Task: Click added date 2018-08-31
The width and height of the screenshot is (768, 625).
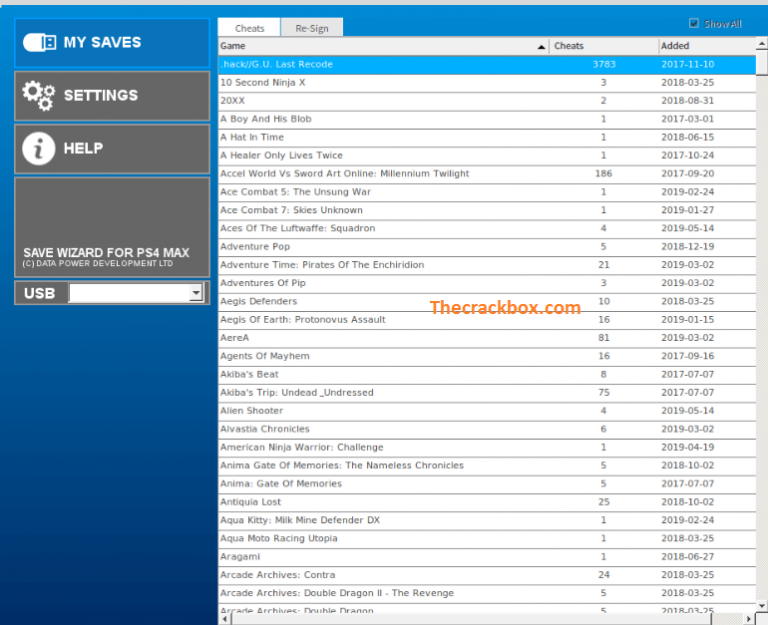Action: 688,100
